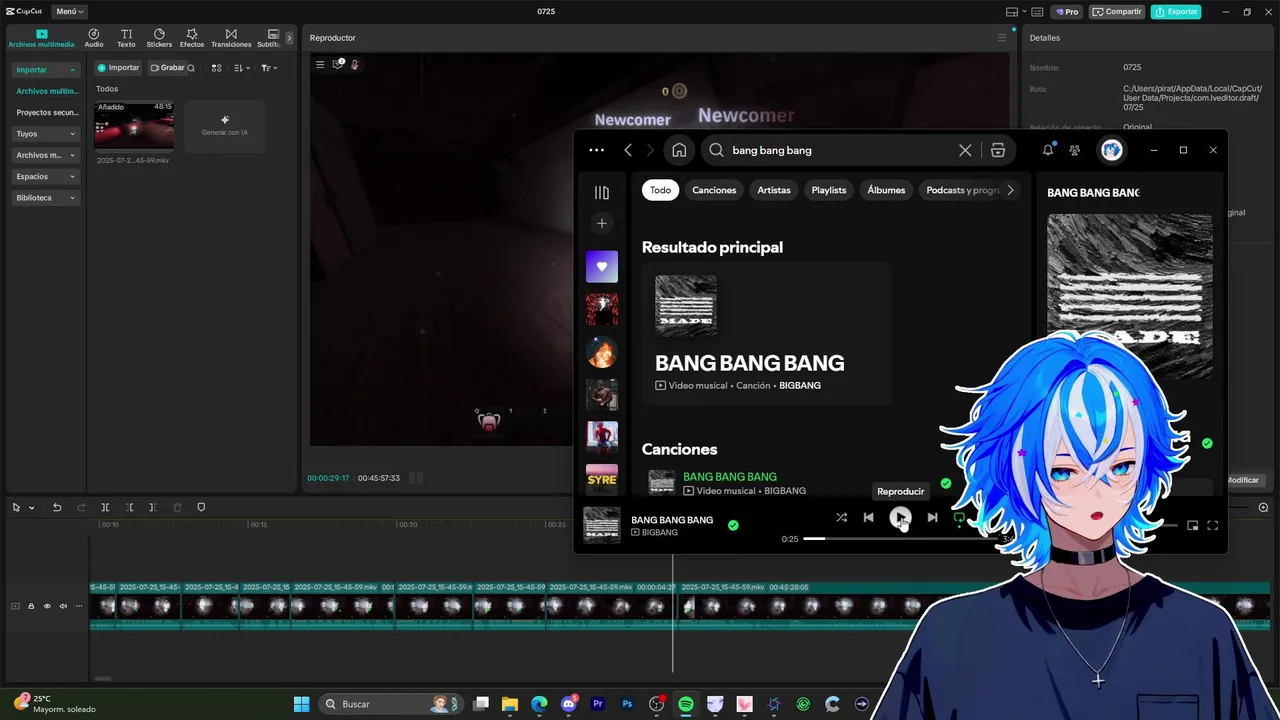Click the Compartir button

[x=1117, y=11]
